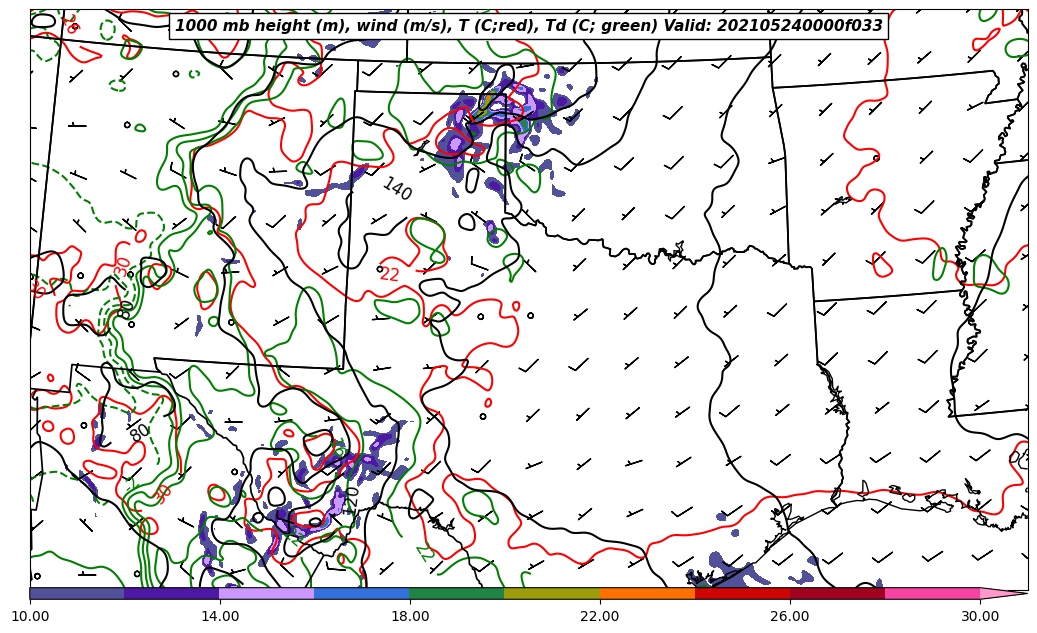Click the pink 28–30 colorbar segment

point(933,593)
